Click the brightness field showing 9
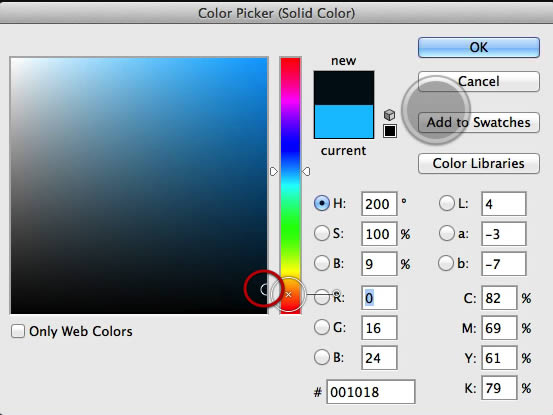 point(379,264)
